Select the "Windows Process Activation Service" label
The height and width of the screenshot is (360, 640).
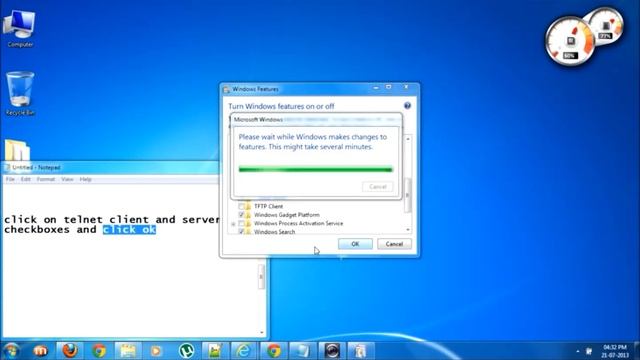(298, 224)
